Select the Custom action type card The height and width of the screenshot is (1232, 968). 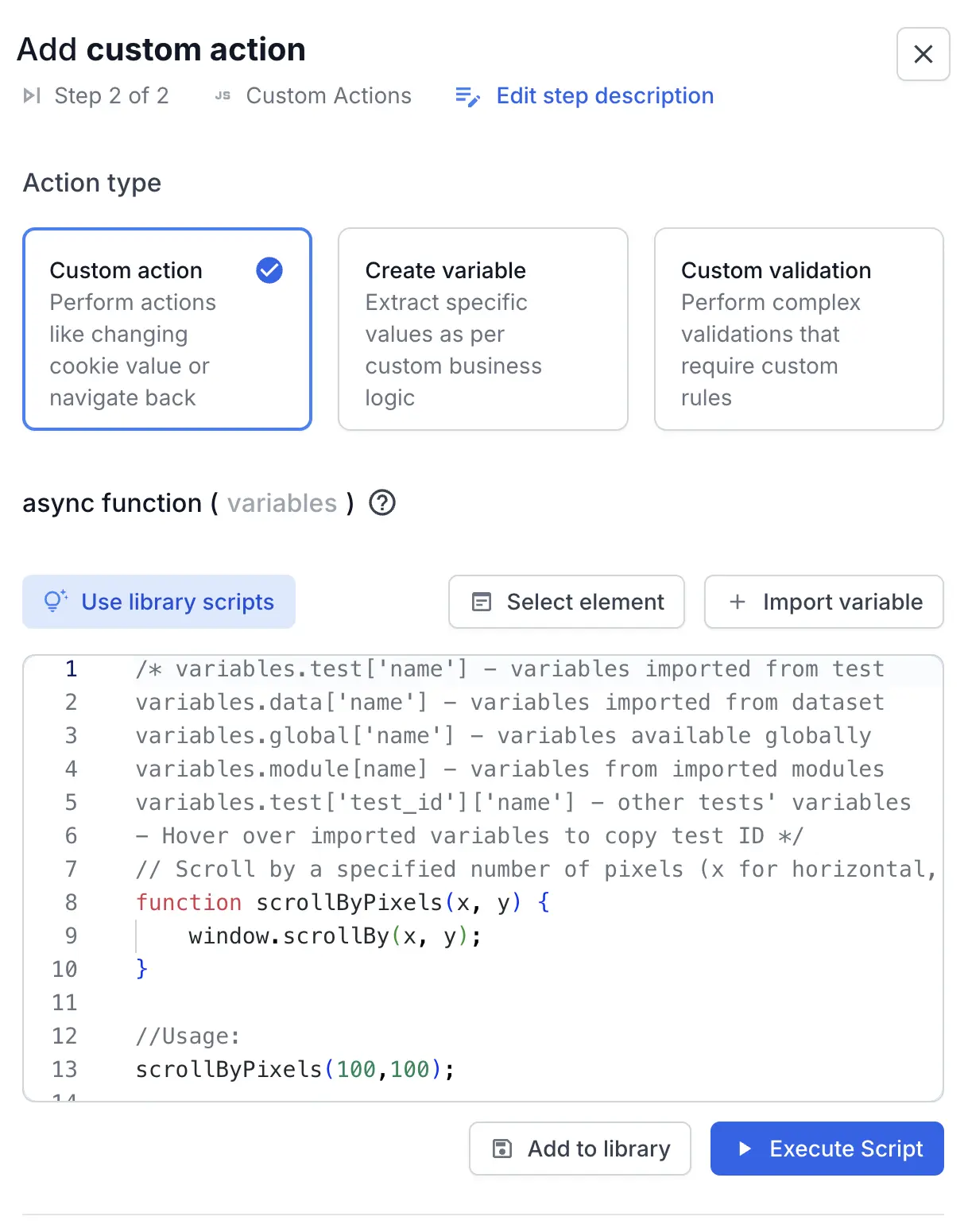coord(167,329)
